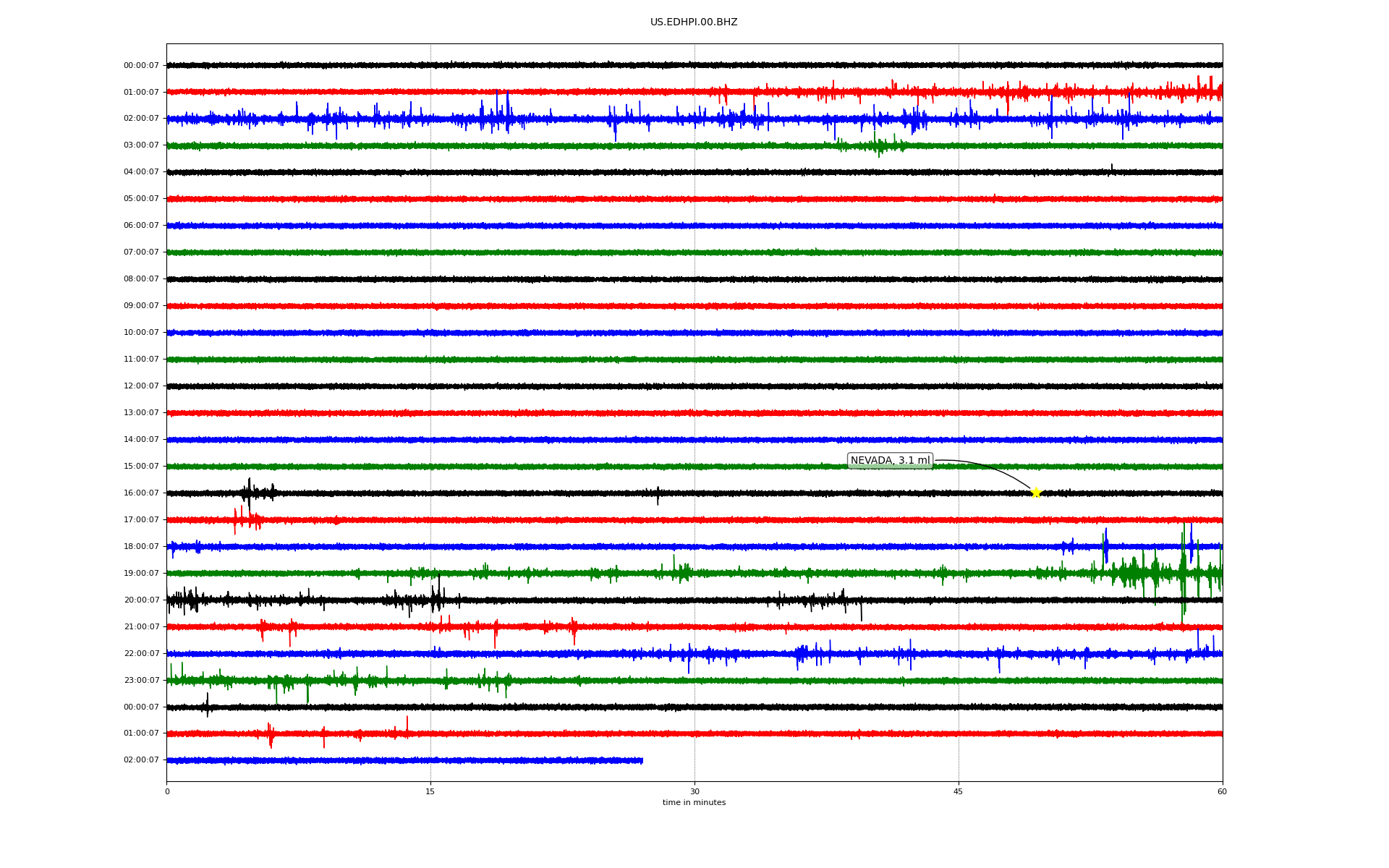
Task: Click the NEVADA, 3.1 ml annotation label
Action: point(890,461)
